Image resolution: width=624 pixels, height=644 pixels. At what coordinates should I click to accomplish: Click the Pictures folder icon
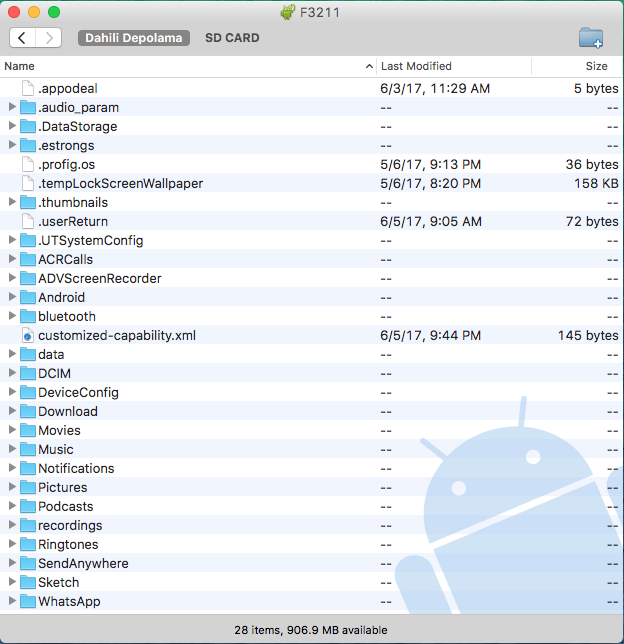coord(28,488)
